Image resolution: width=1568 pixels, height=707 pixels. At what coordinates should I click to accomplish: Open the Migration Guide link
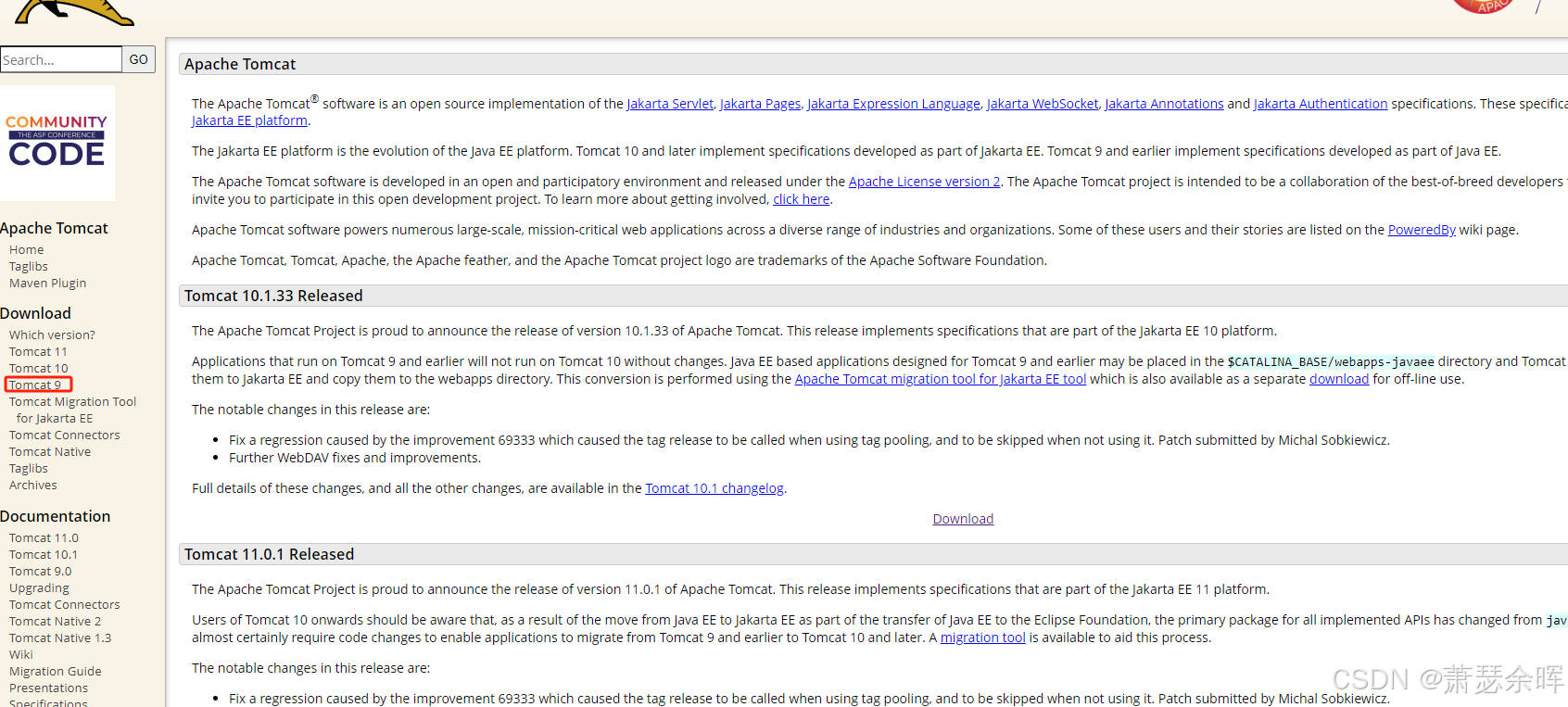[x=56, y=672]
